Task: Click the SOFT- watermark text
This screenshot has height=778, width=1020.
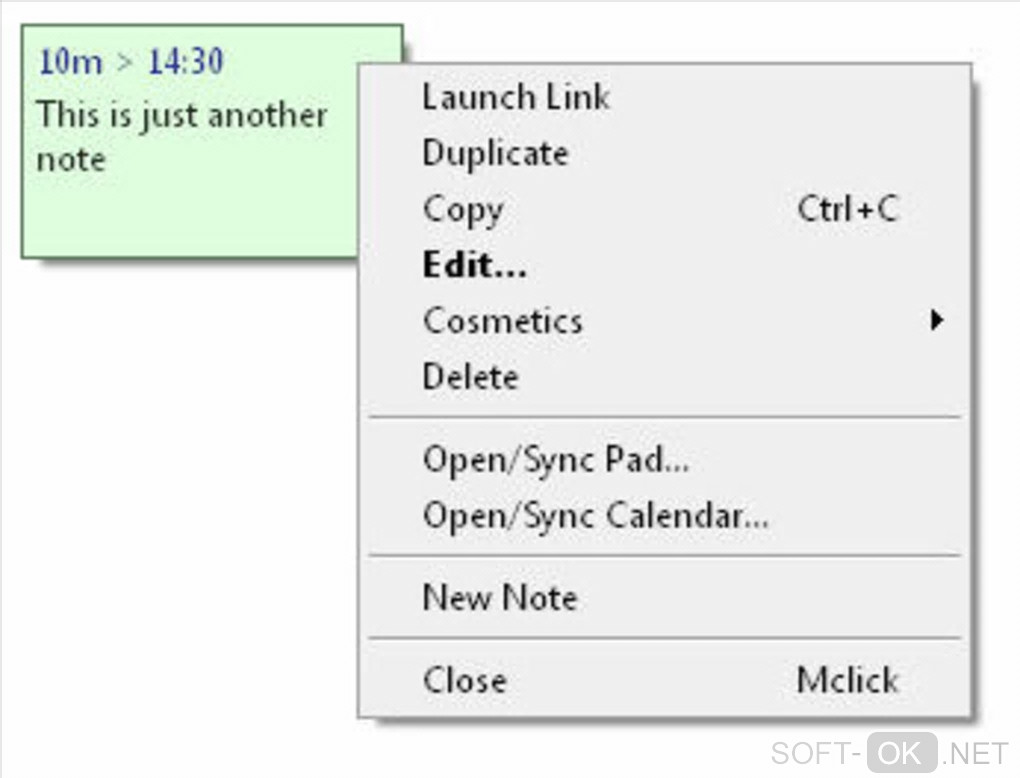Action: (815, 751)
